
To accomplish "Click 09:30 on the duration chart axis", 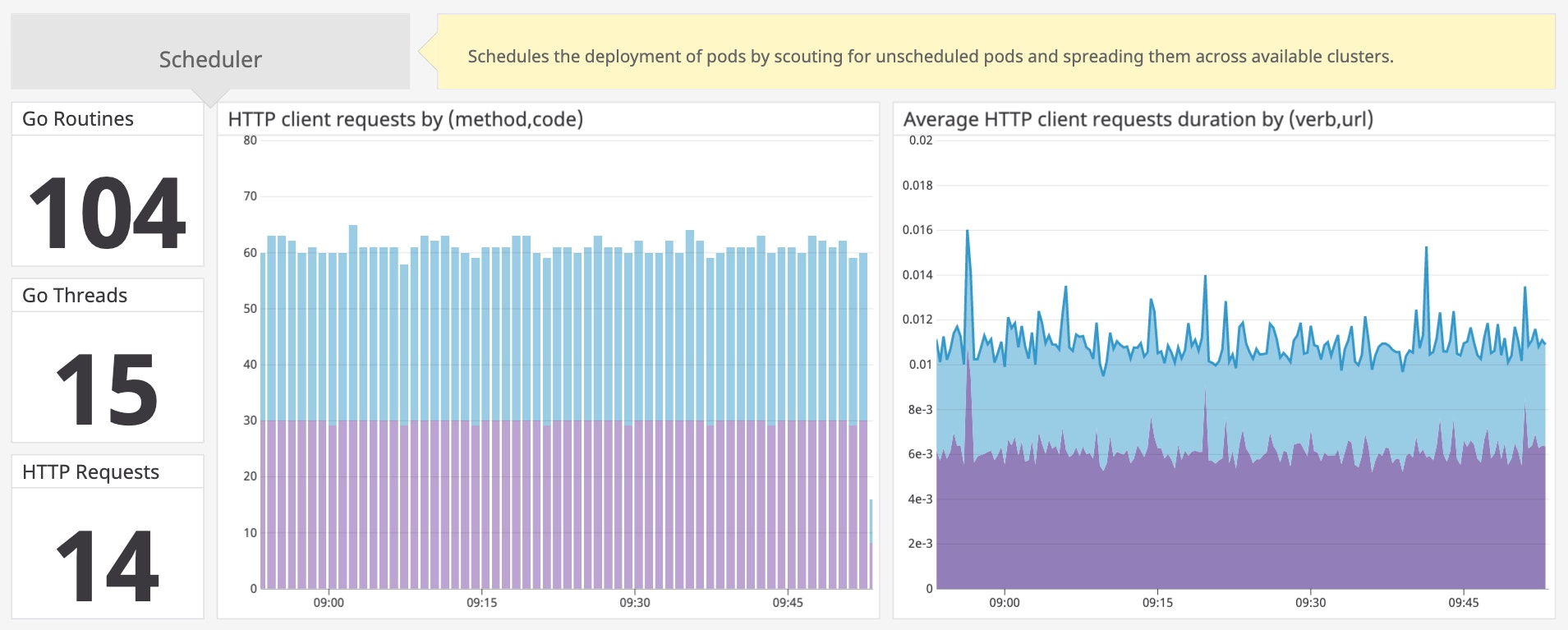I will (1310, 603).
